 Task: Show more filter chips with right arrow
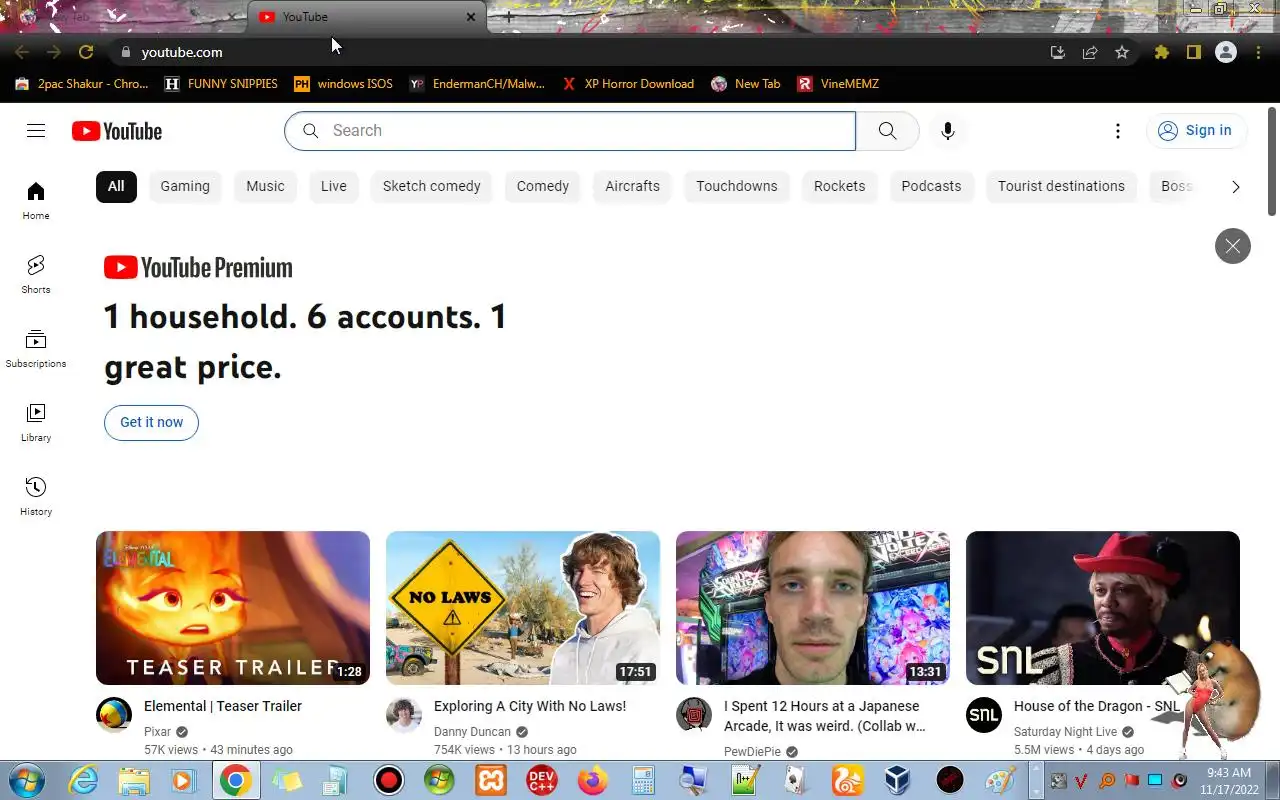click(1236, 187)
